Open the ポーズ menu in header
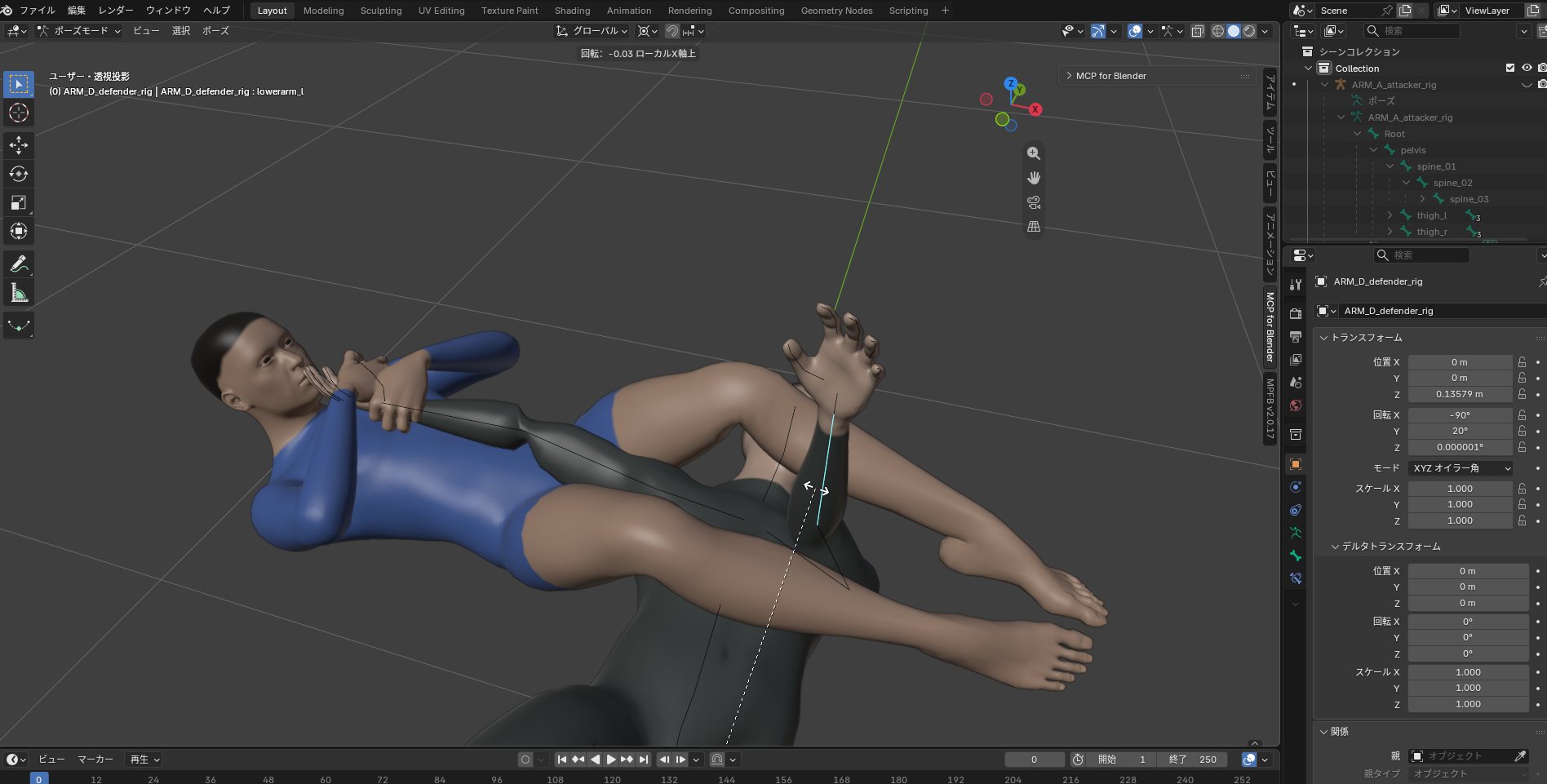Screen dimensions: 1547x784 (x=215, y=31)
